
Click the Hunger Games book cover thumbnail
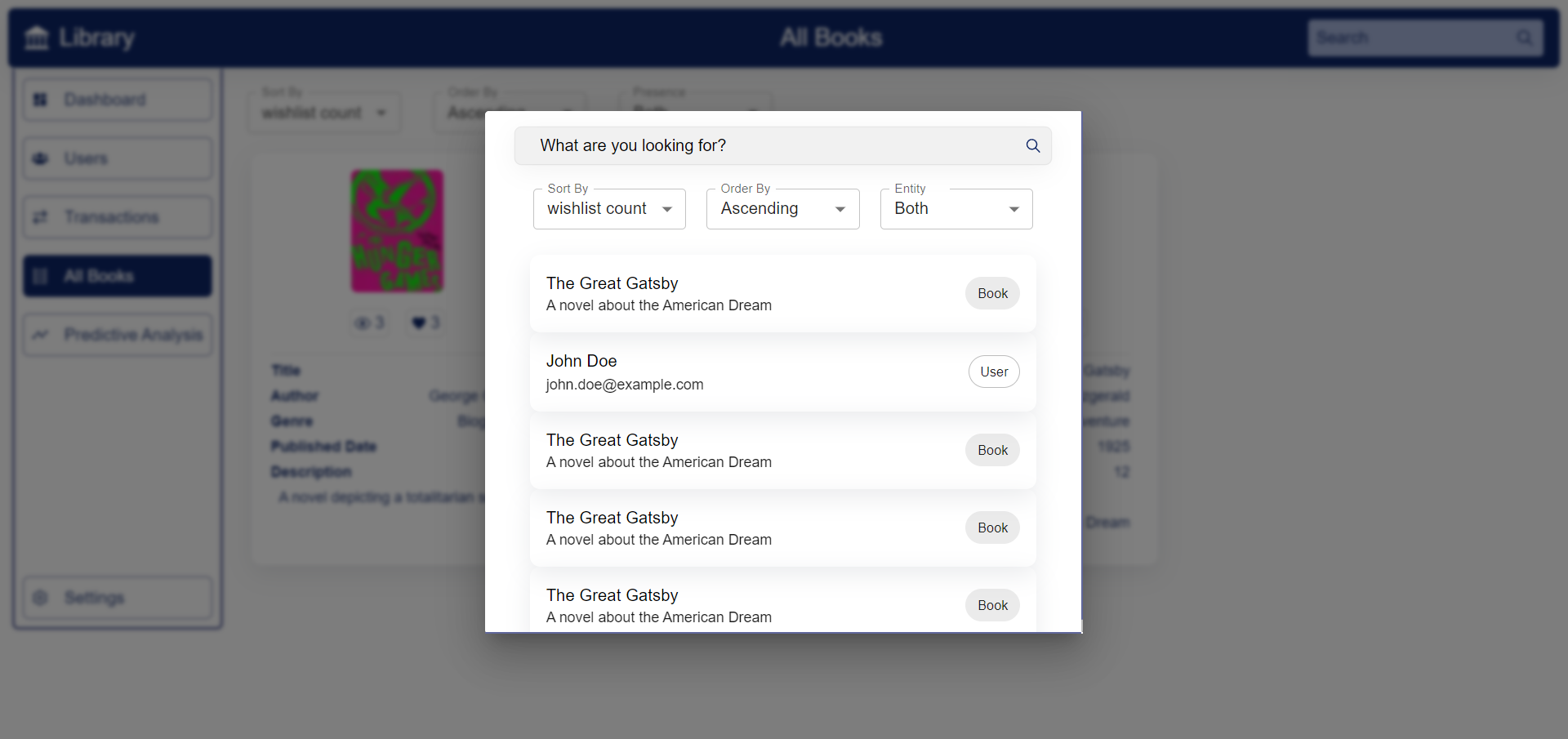tap(397, 231)
